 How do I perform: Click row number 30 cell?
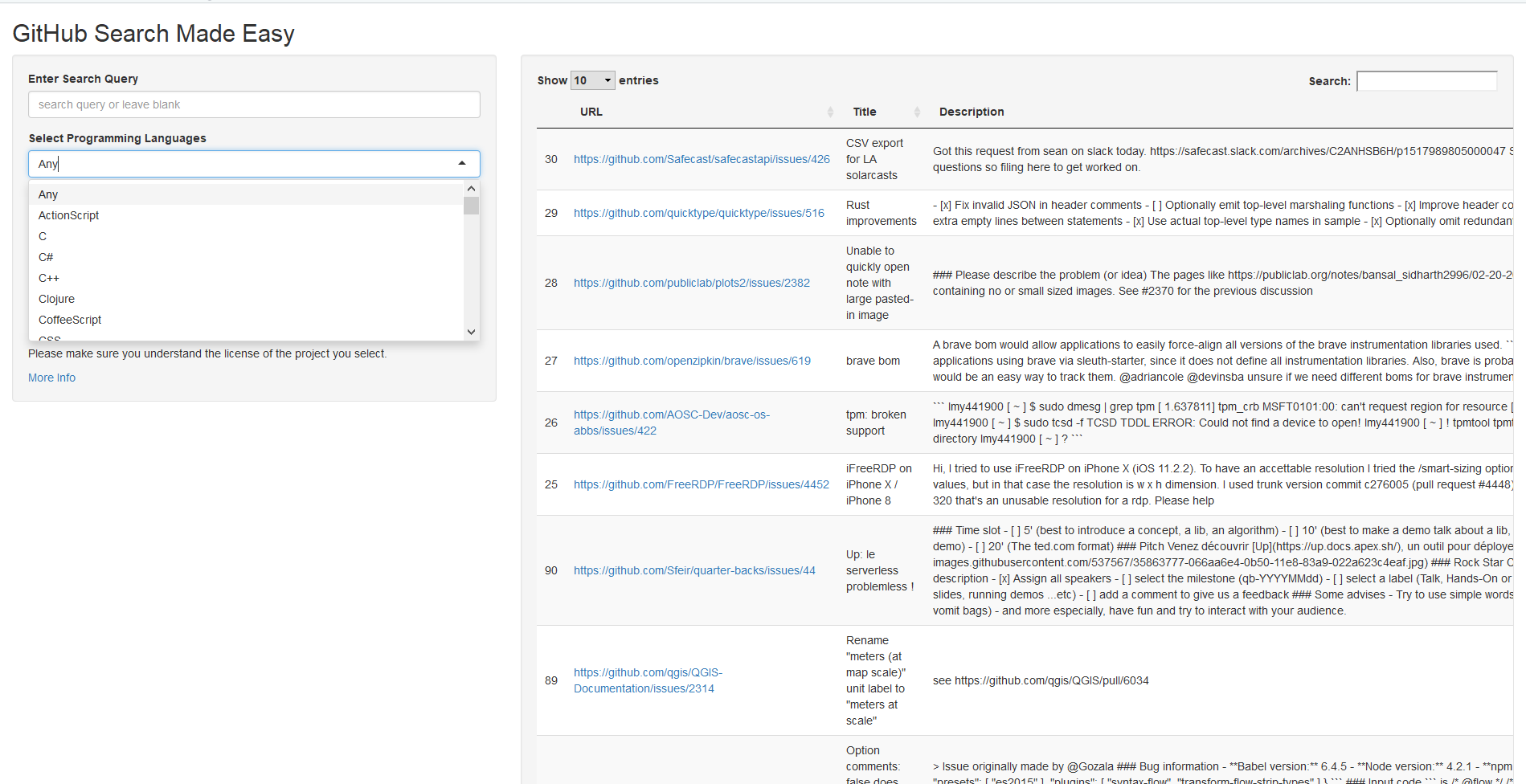point(551,159)
